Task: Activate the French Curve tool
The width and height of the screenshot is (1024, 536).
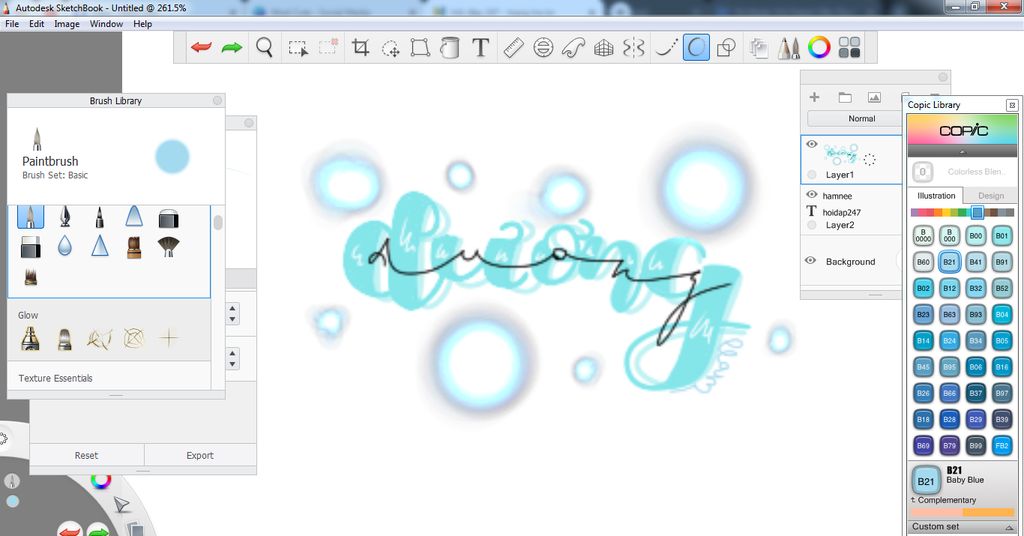Action: [573, 48]
